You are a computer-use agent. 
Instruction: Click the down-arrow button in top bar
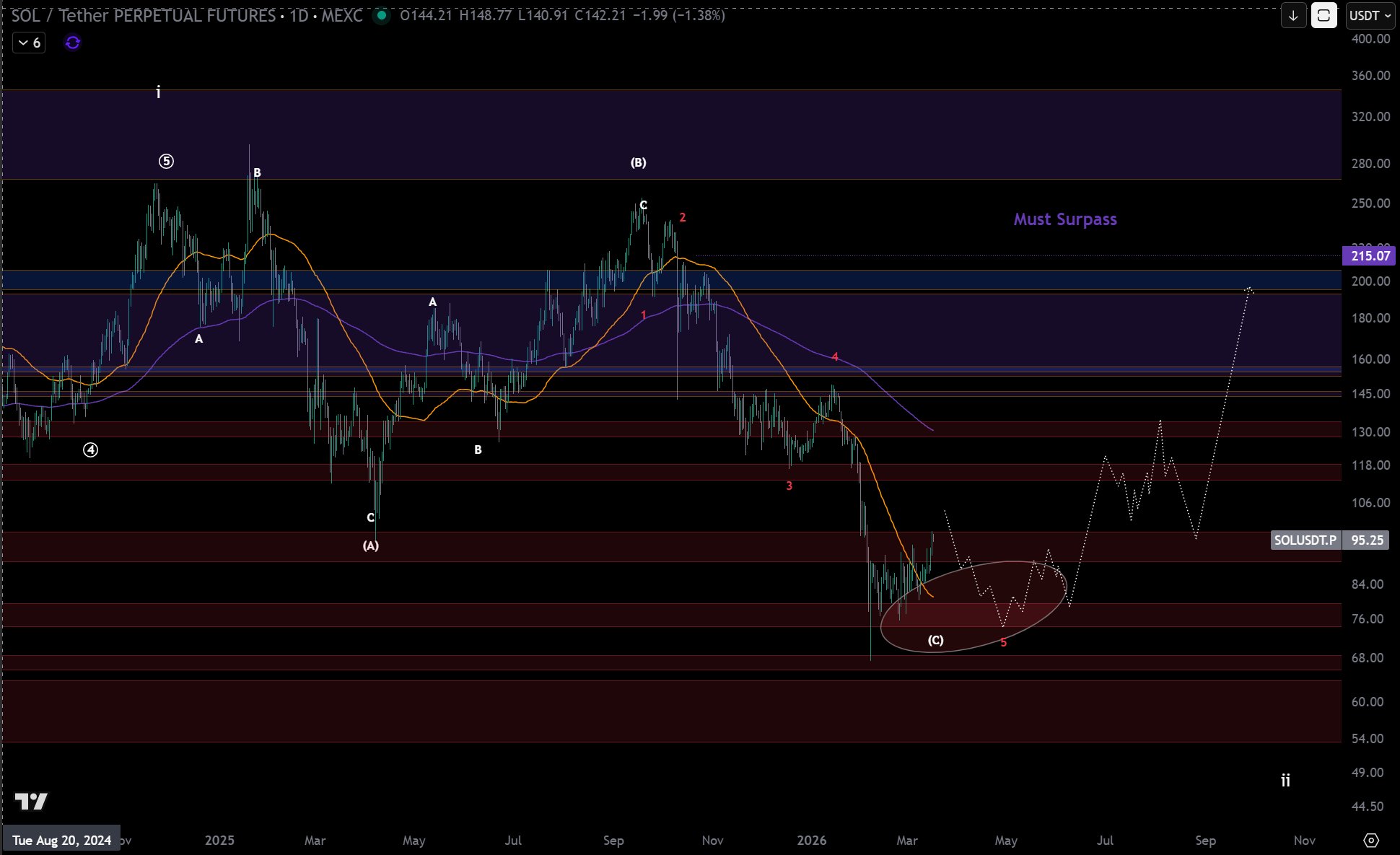point(1293,16)
